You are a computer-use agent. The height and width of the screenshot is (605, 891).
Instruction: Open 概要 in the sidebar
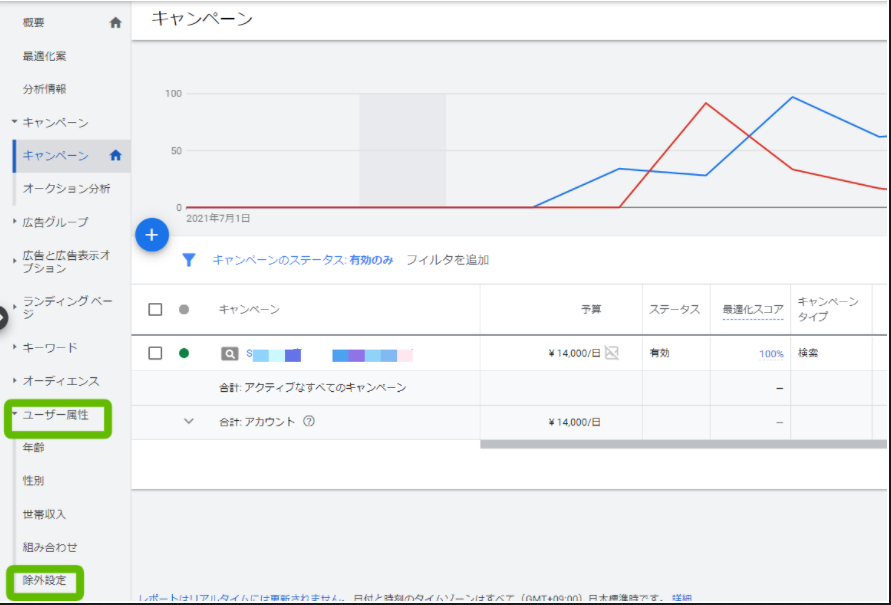click(34, 23)
